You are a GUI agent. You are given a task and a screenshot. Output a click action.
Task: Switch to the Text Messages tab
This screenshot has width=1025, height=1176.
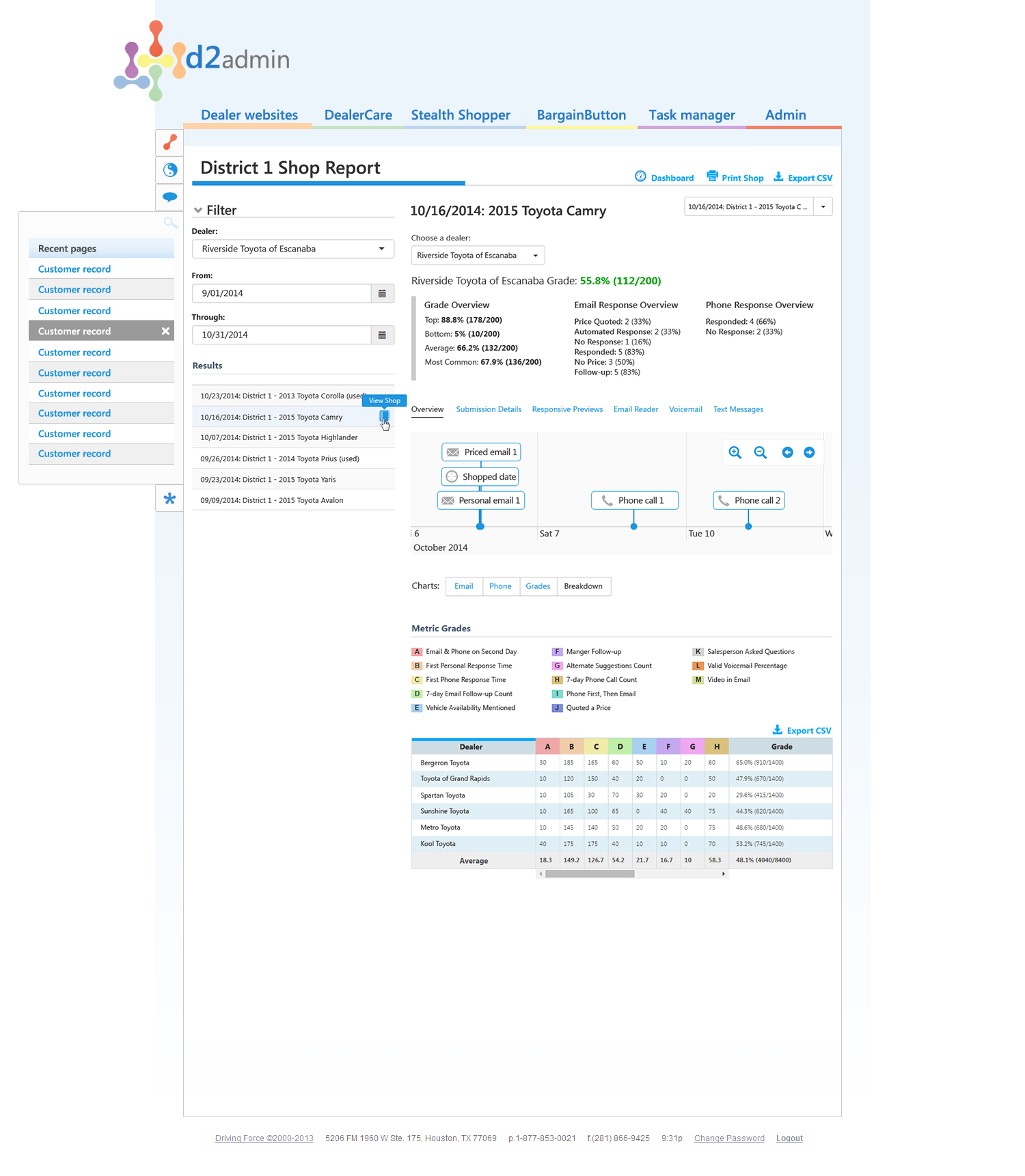click(x=738, y=409)
